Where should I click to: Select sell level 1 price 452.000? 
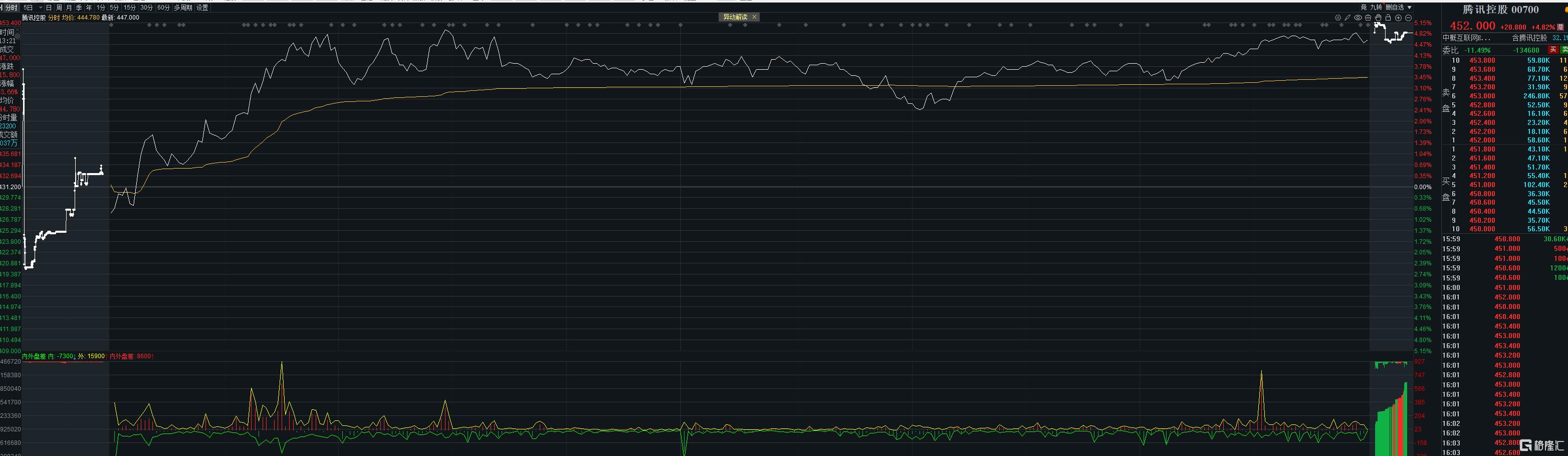point(1482,140)
